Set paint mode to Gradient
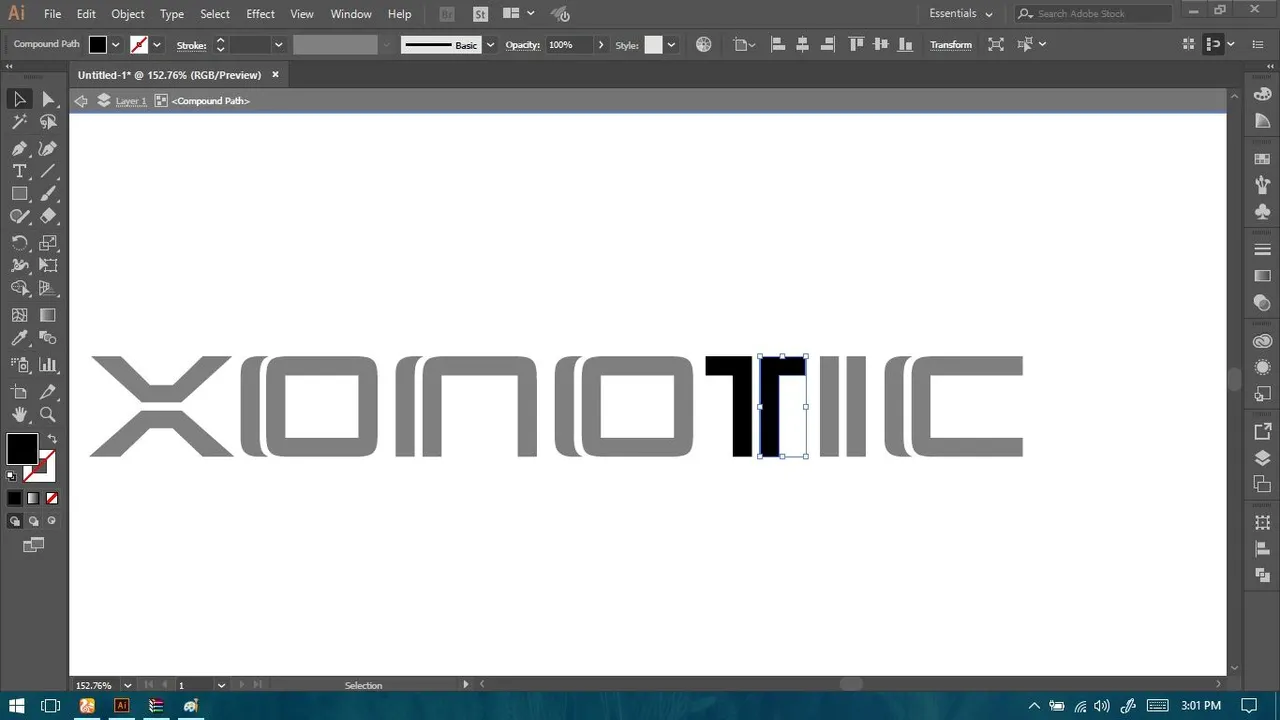The height and width of the screenshot is (720, 1280). (33, 498)
